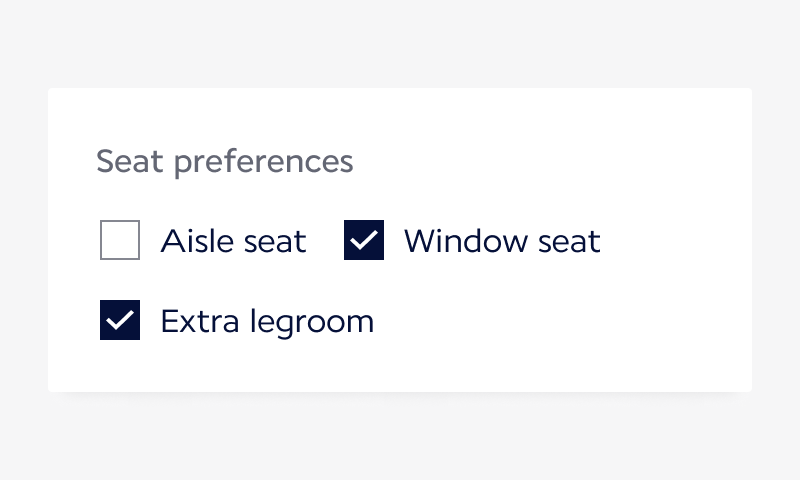Click the checkmark icon beside Extra legroom

[x=120, y=321]
